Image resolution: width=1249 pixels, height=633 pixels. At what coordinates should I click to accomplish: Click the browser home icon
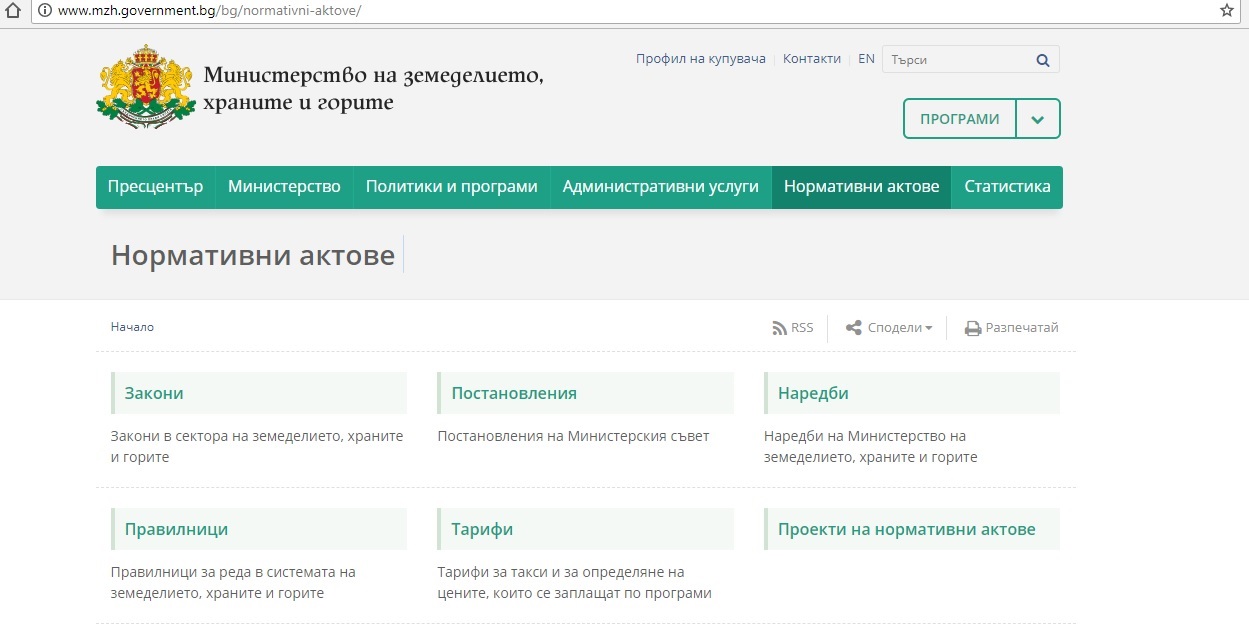point(13,11)
